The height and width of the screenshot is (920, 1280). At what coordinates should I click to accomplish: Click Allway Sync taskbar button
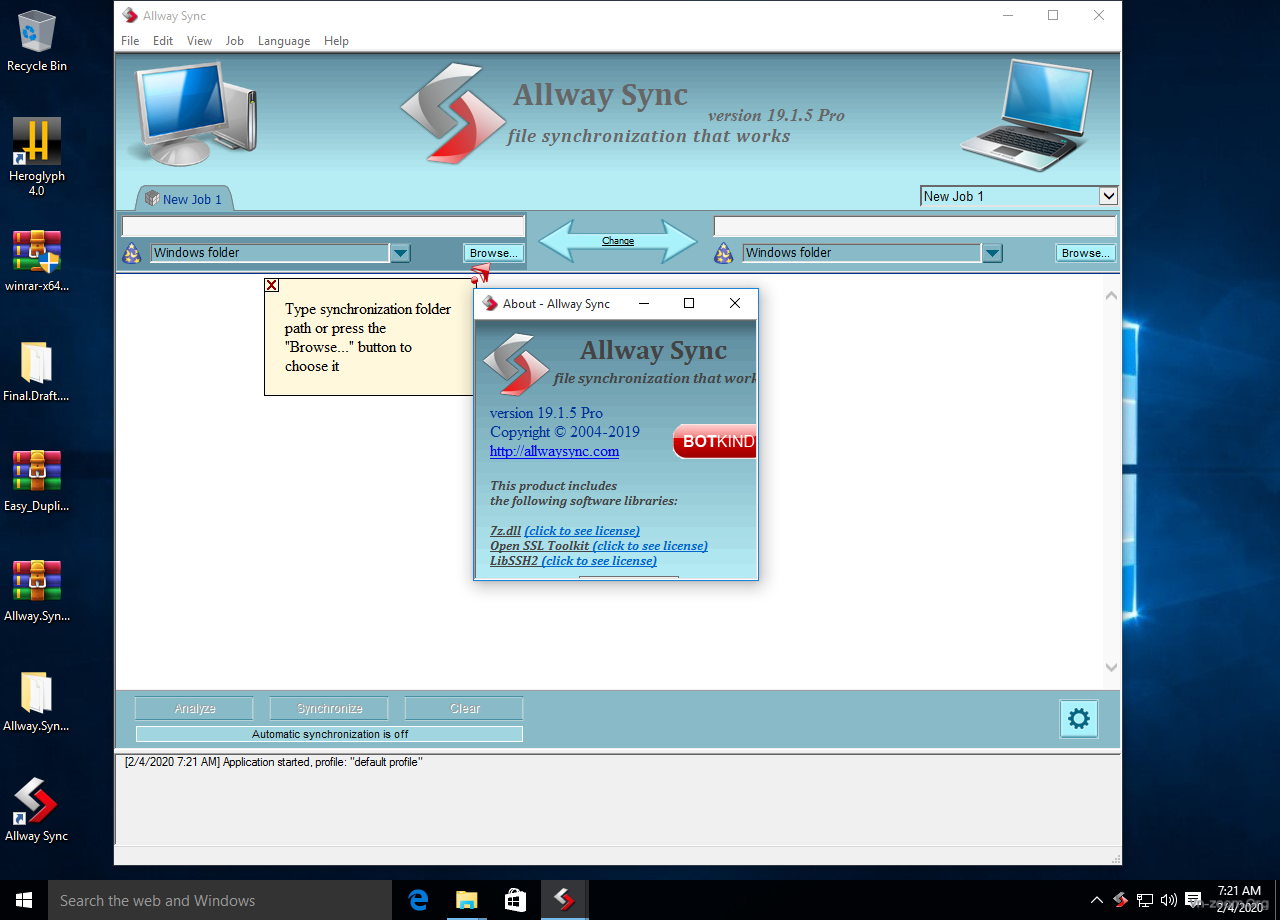pos(564,900)
